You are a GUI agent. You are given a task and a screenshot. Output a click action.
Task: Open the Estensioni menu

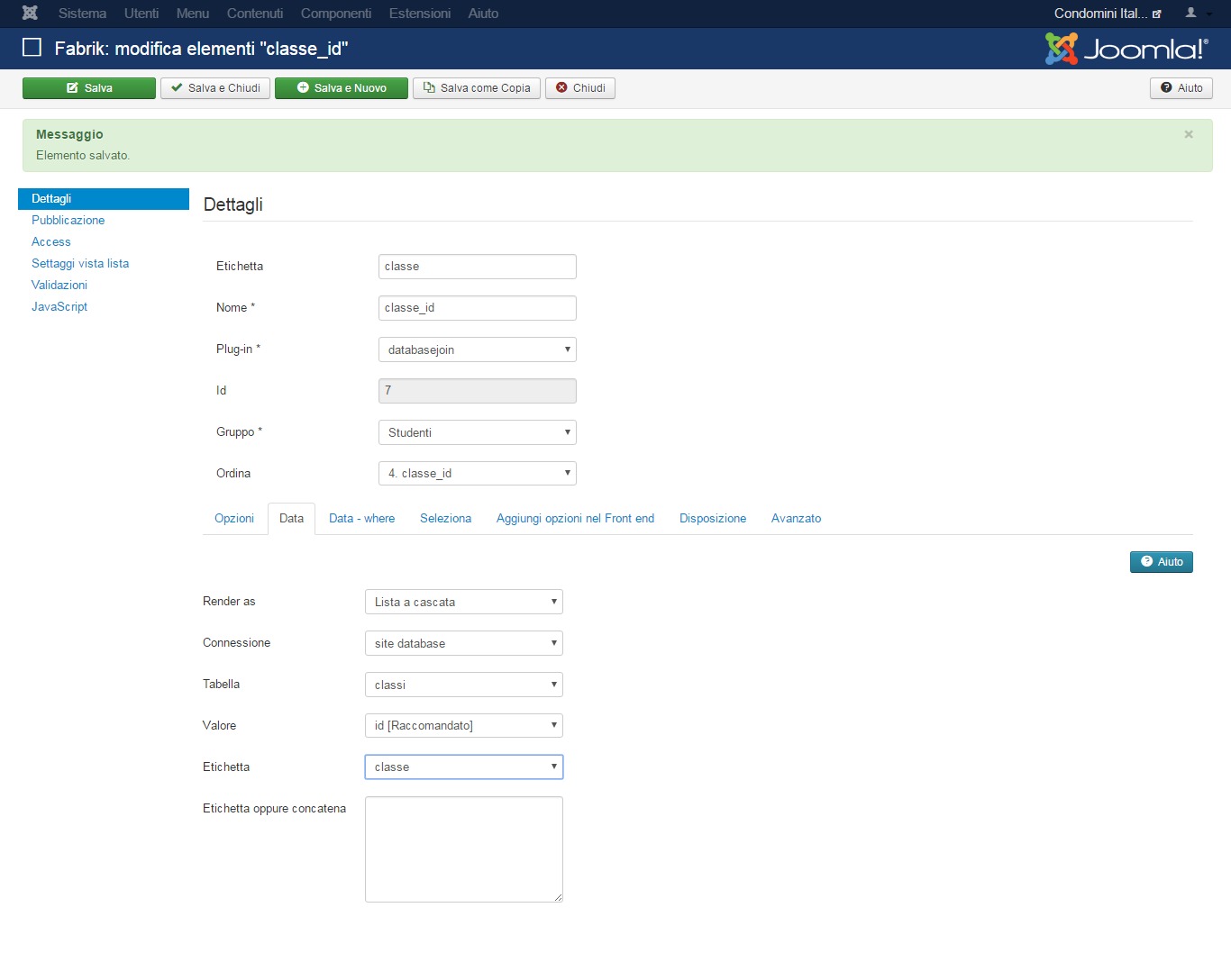420,13
